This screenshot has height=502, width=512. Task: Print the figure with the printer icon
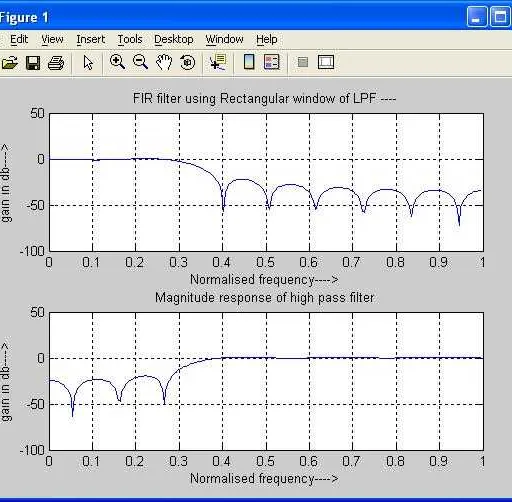(56, 63)
